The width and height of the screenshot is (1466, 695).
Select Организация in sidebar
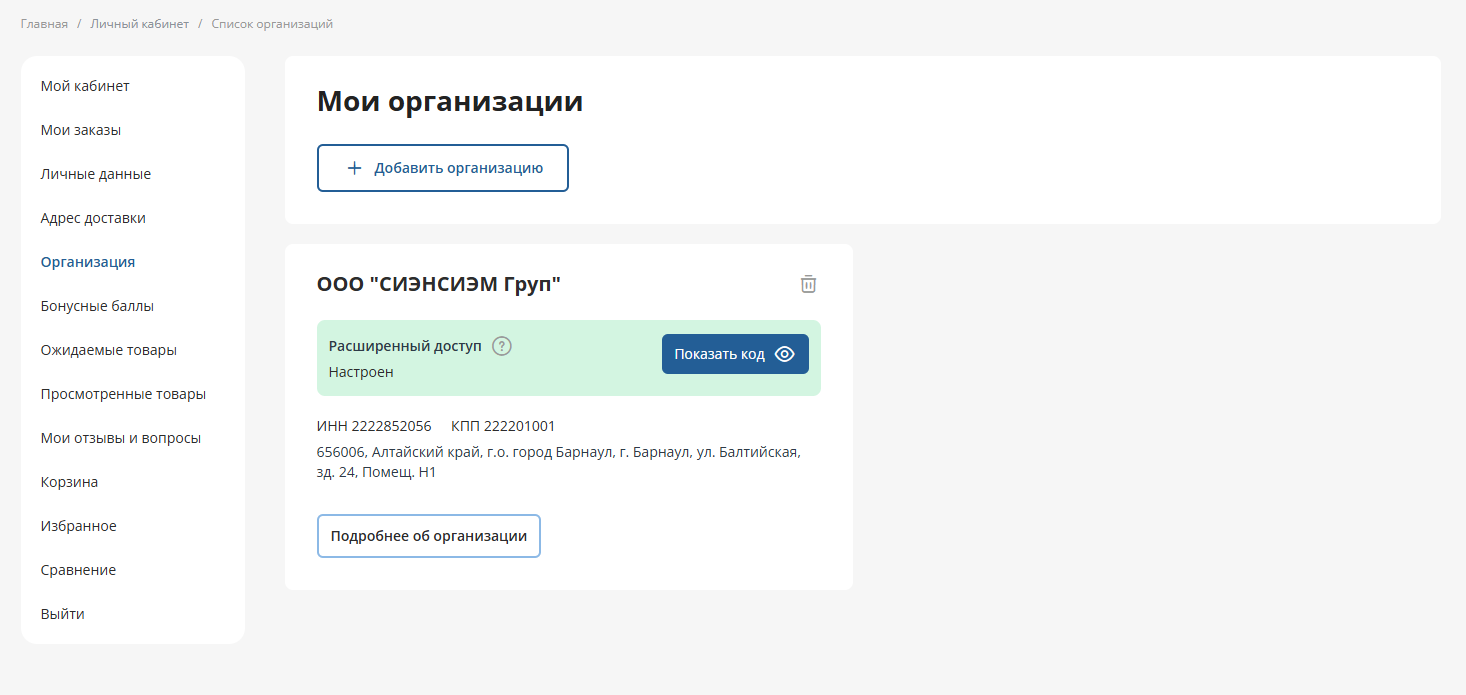(88, 262)
